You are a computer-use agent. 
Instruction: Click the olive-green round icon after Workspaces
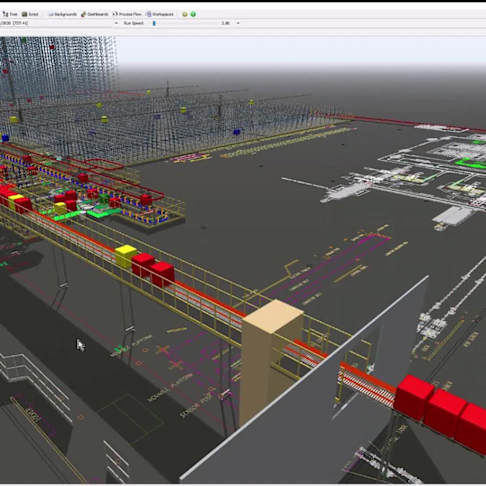click(x=185, y=14)
